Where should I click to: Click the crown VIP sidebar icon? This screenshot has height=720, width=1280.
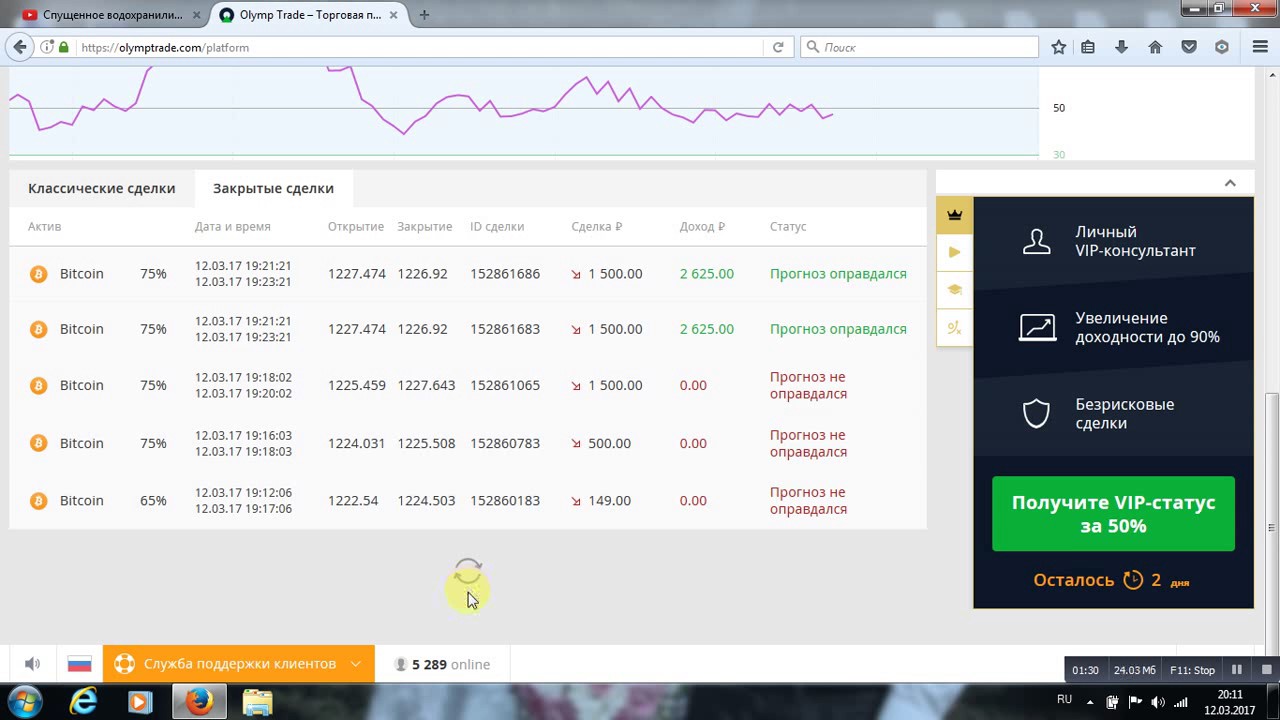coord(954,214)
